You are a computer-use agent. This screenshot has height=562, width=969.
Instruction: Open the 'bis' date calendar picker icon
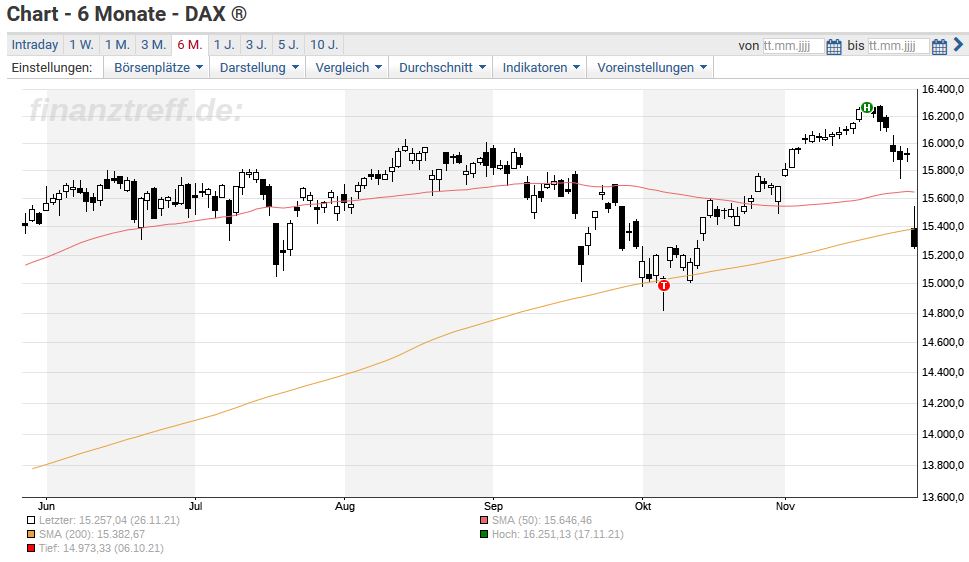coord(939,46)
